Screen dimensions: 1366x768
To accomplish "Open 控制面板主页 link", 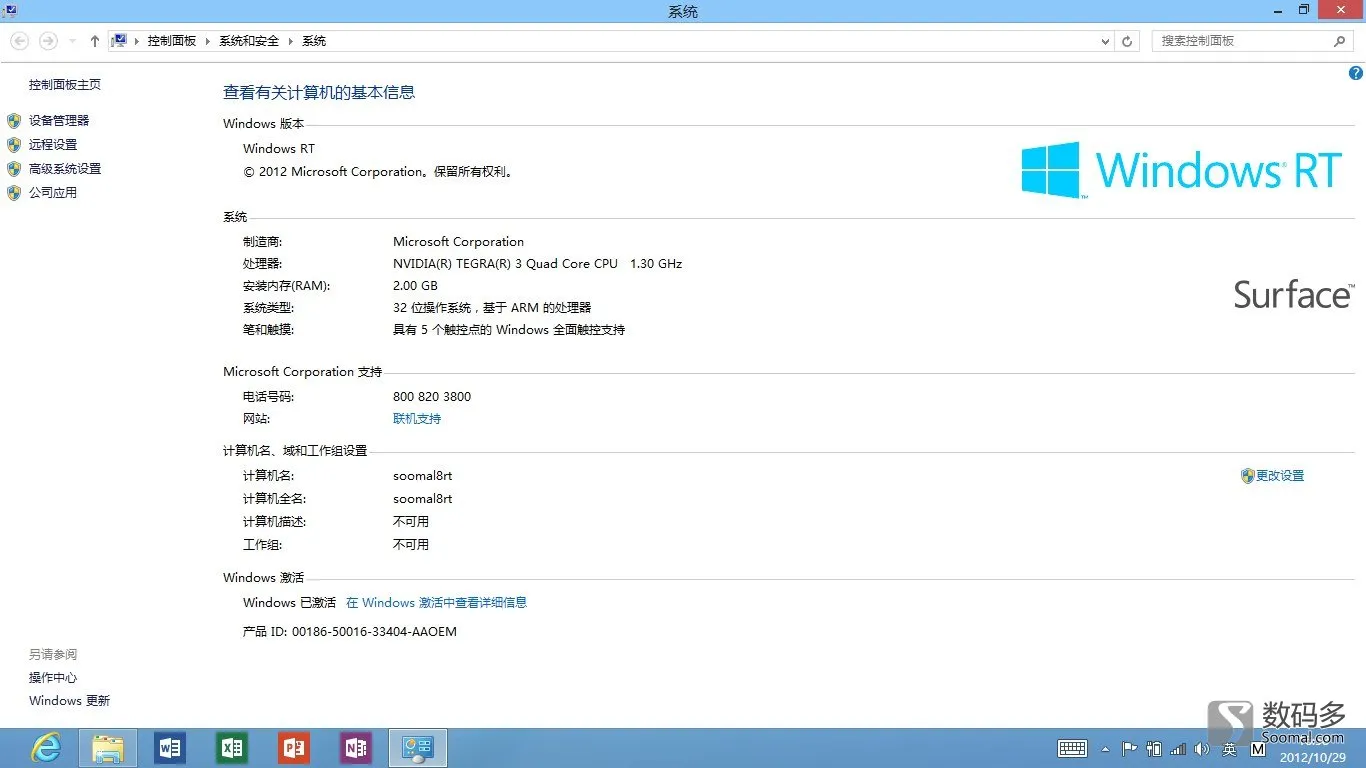I will (x=65, y=85).
